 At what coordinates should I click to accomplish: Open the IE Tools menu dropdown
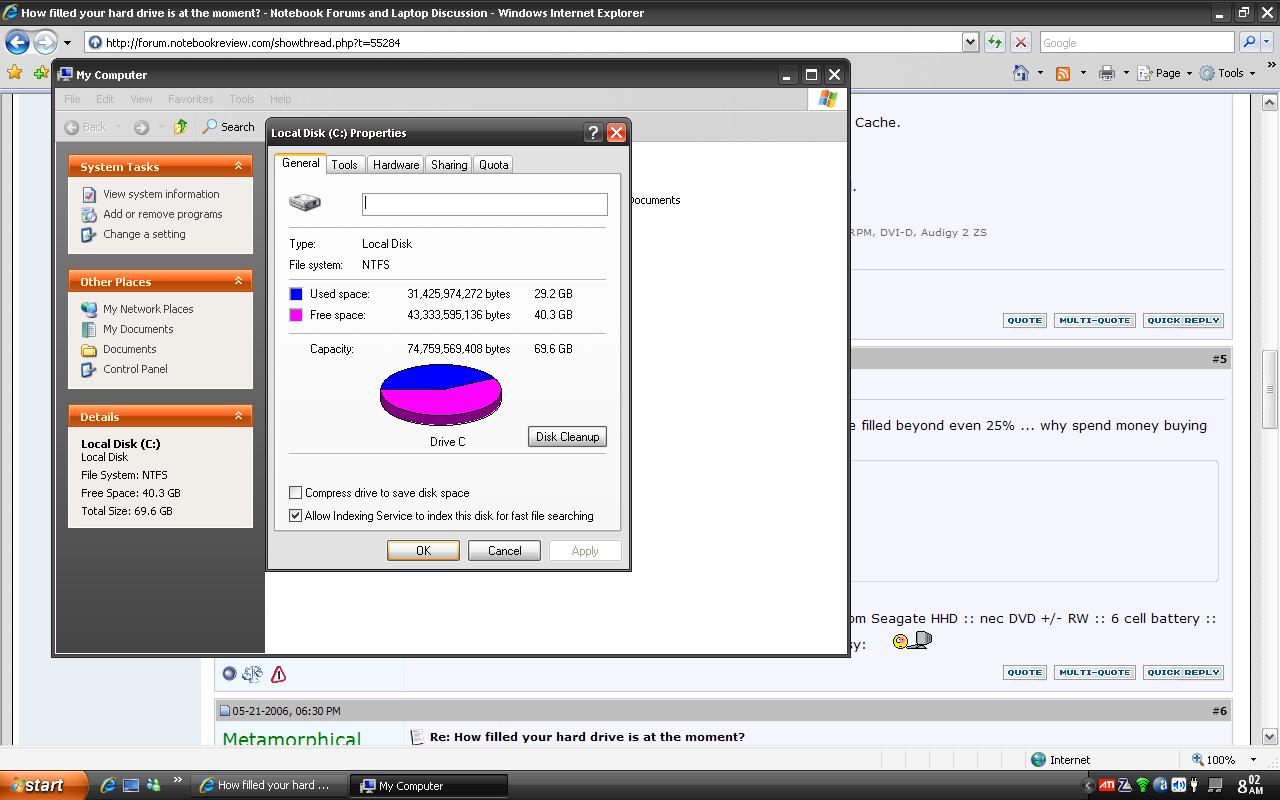1227,73
